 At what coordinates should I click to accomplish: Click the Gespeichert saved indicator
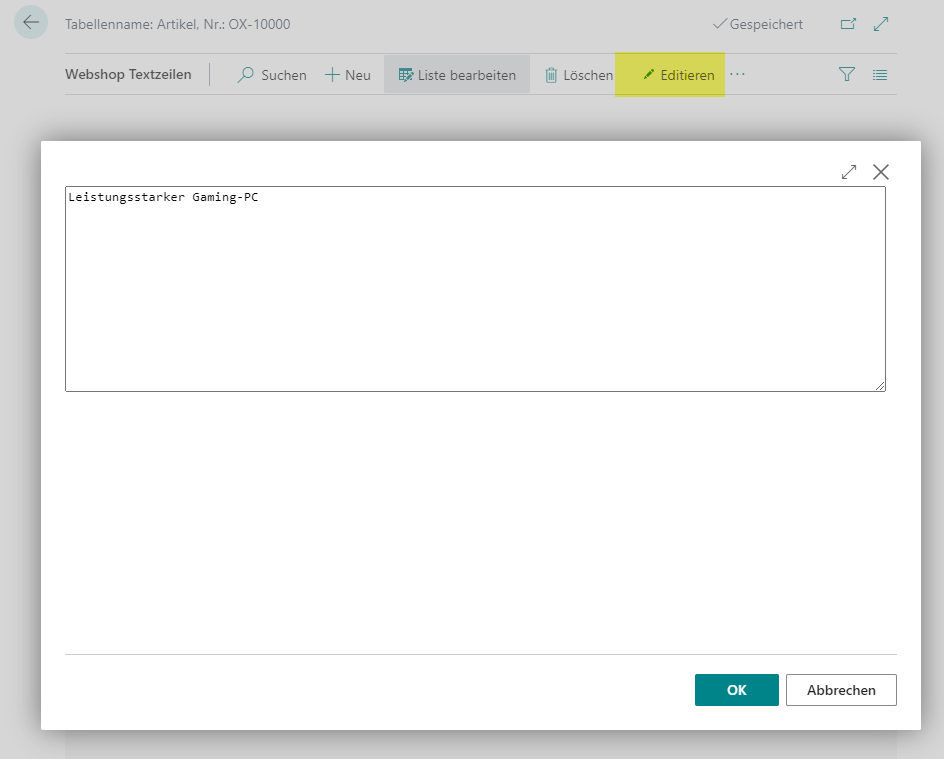pos(757,24)
